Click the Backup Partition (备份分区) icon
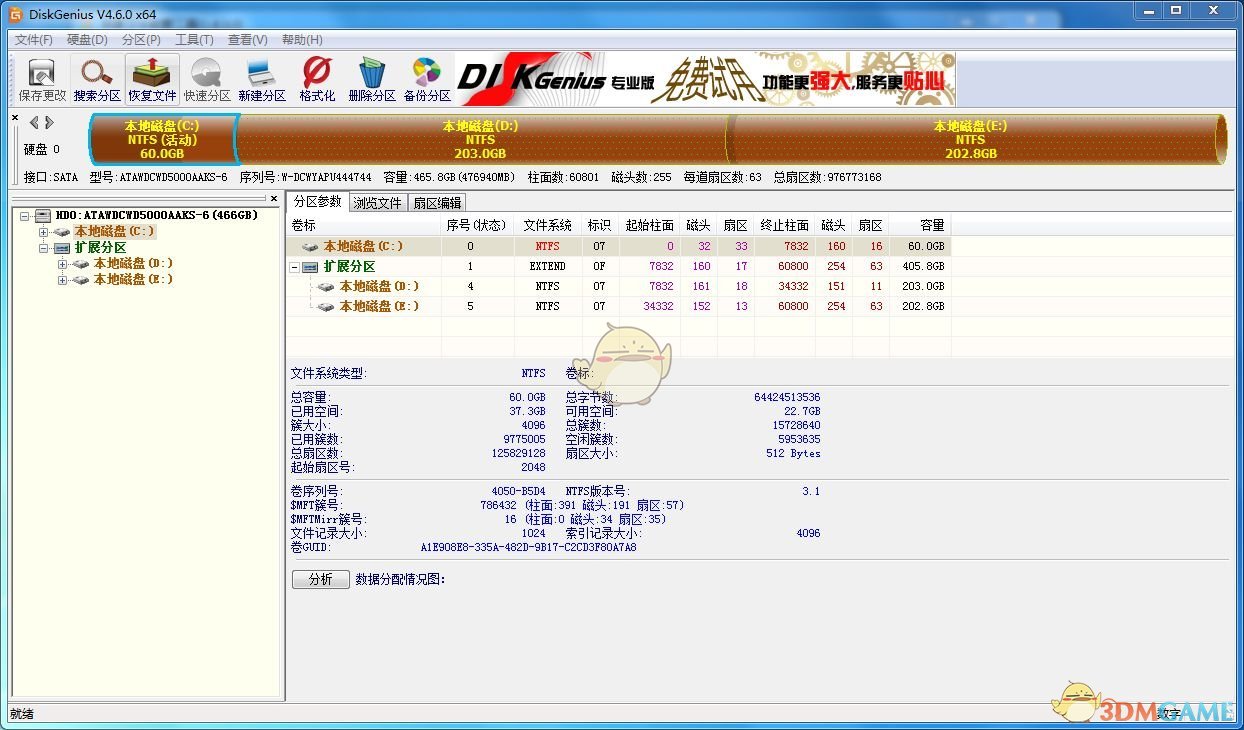 427,79
